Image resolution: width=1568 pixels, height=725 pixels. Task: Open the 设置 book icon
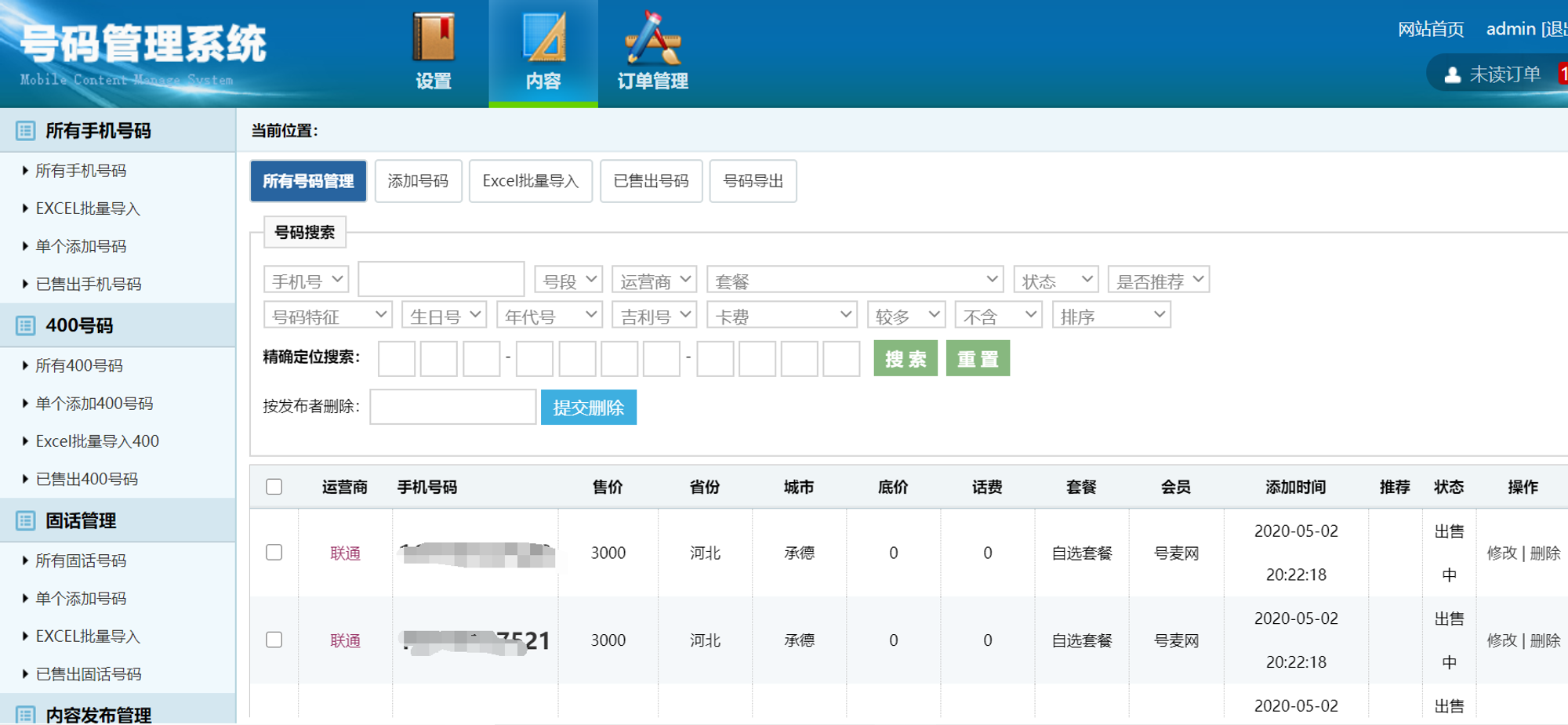434,37
